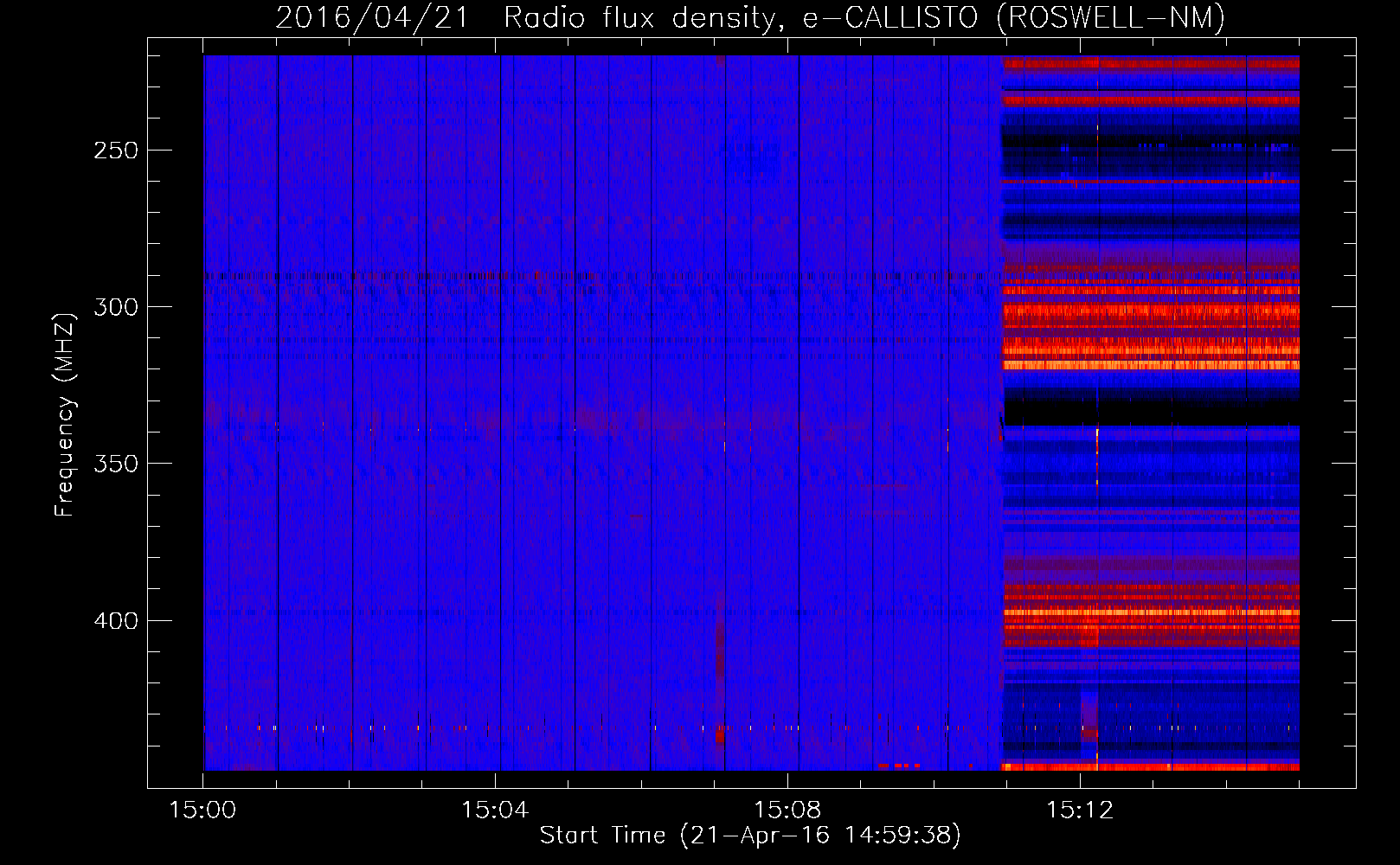Click the plot title 'Radio flux density, e-CALLISTO (ROSWELL-NM)'

[864, 17]
